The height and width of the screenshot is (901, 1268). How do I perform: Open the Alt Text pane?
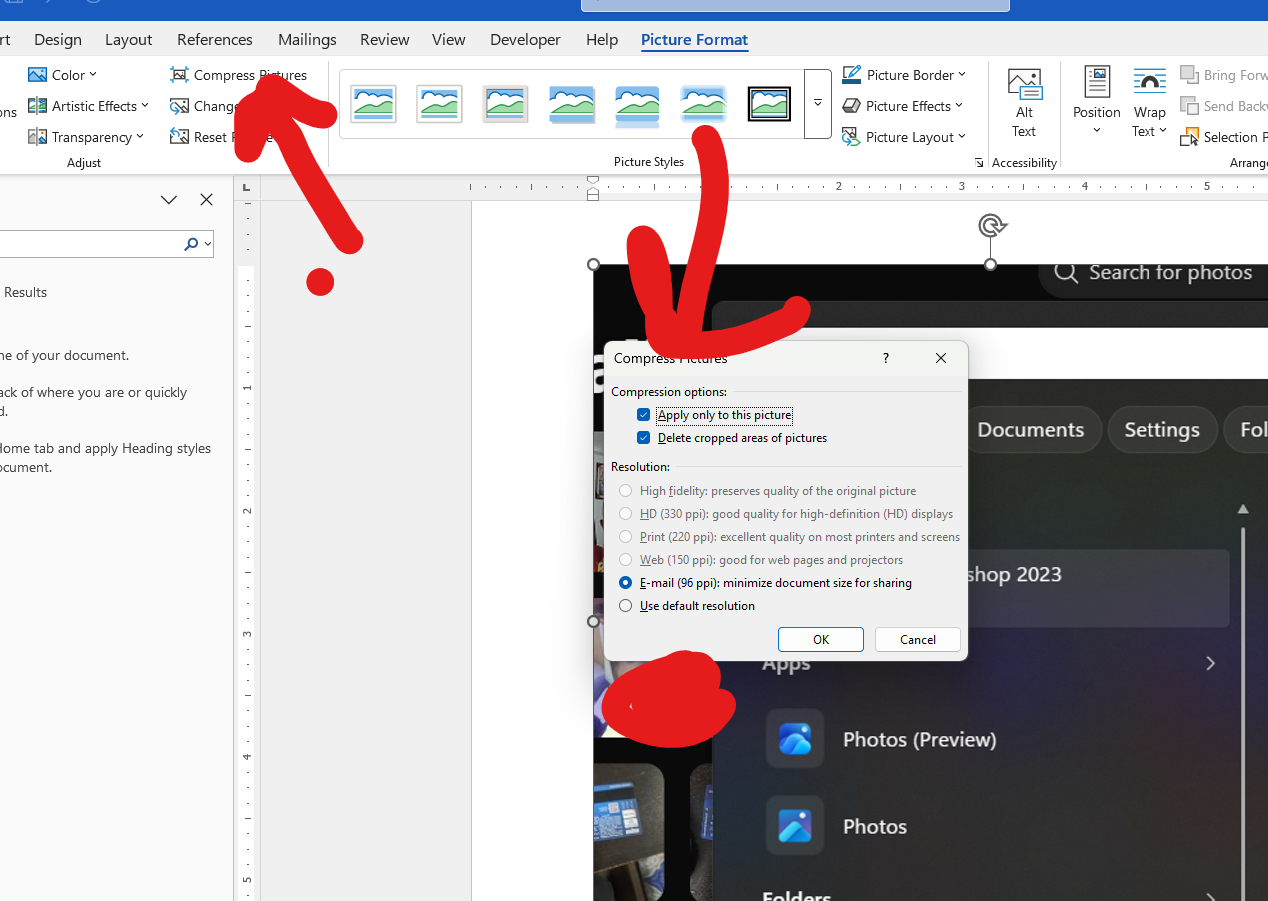tap(1024, 104)
